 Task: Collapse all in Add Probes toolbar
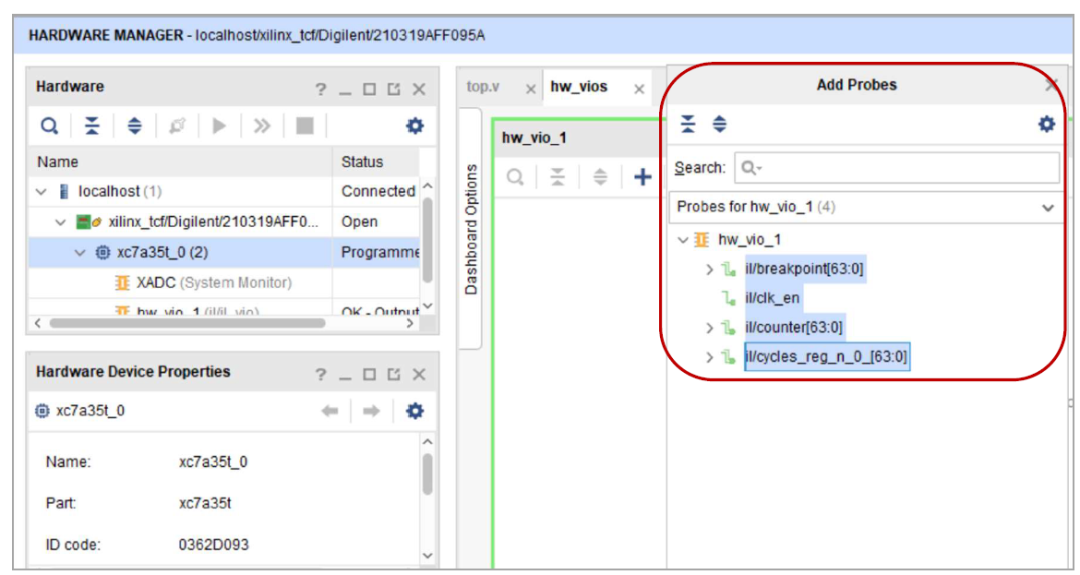pos(688,124)
